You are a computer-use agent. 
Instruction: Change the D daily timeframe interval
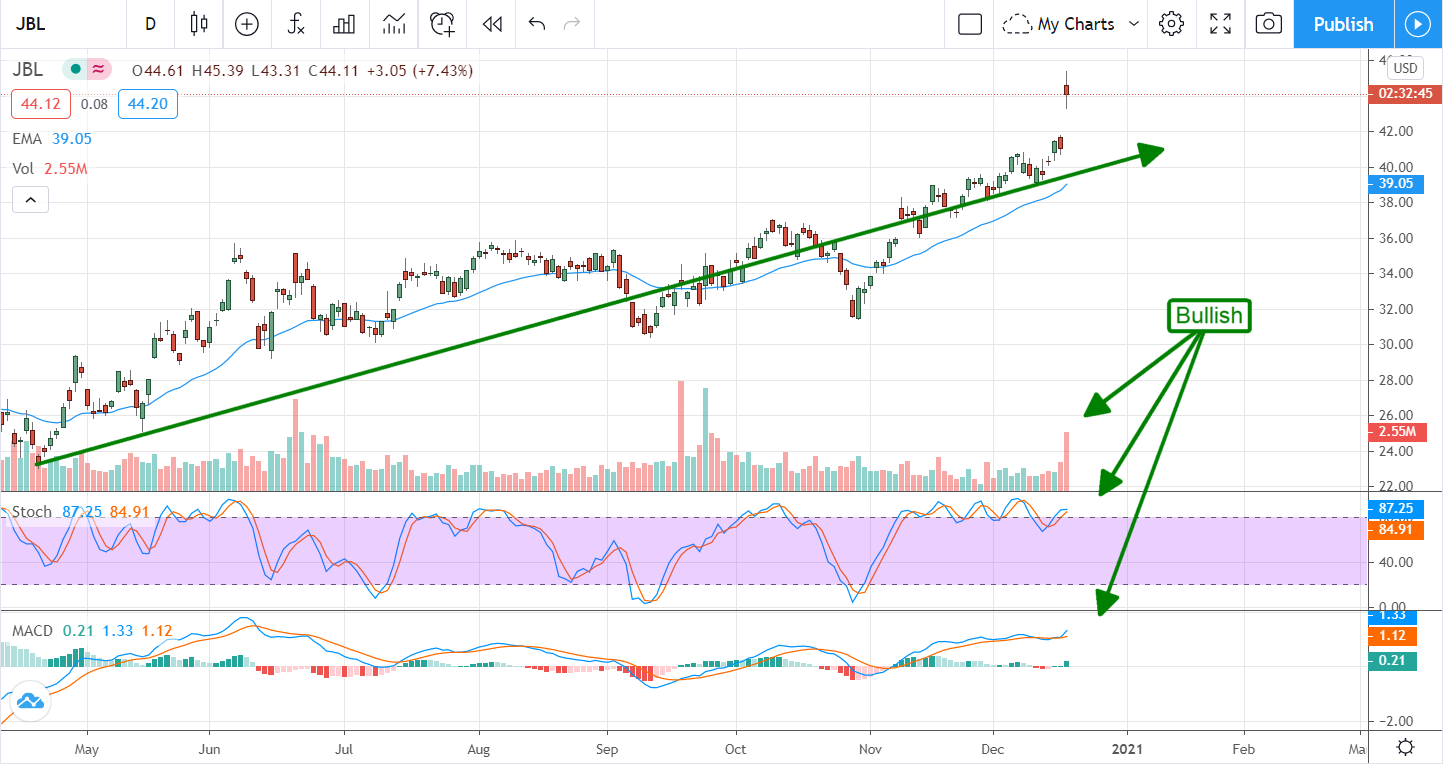click(x=150, y=24)
